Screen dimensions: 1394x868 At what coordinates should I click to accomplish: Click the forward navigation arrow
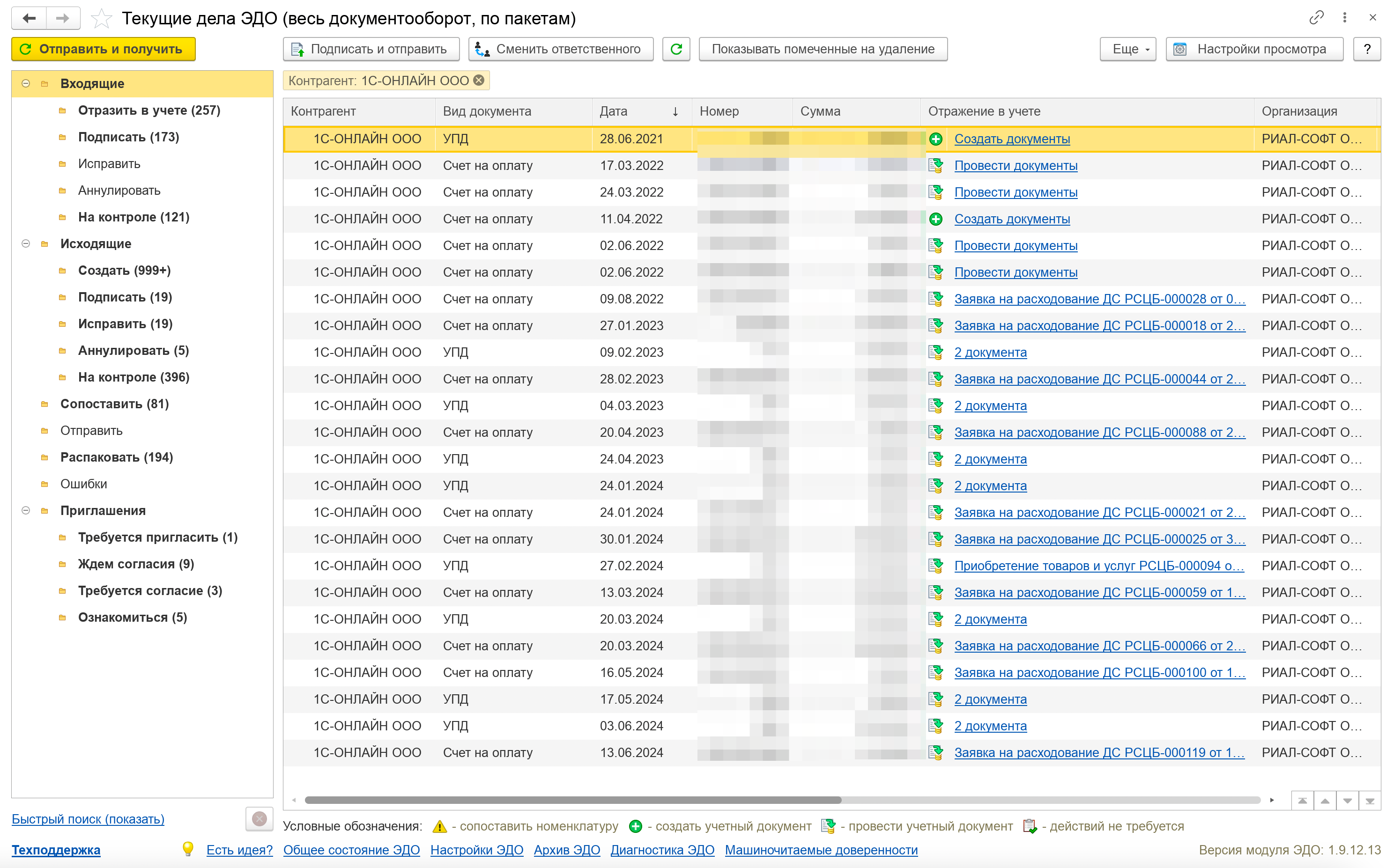tap(63, 18)
